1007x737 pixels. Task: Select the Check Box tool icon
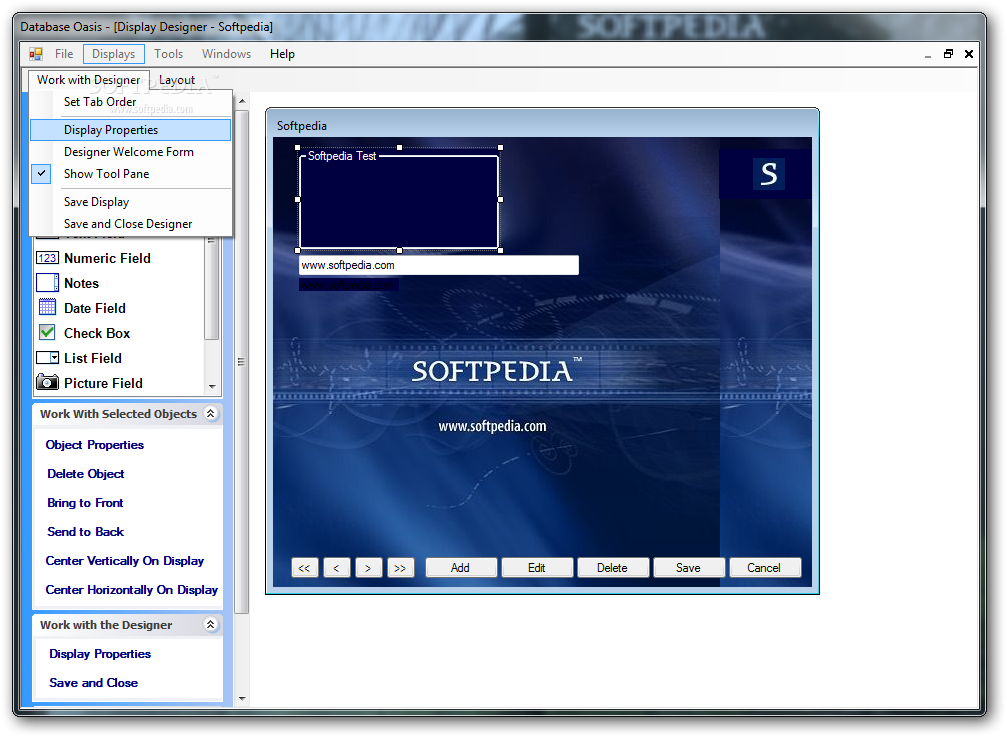pos(47,333)
